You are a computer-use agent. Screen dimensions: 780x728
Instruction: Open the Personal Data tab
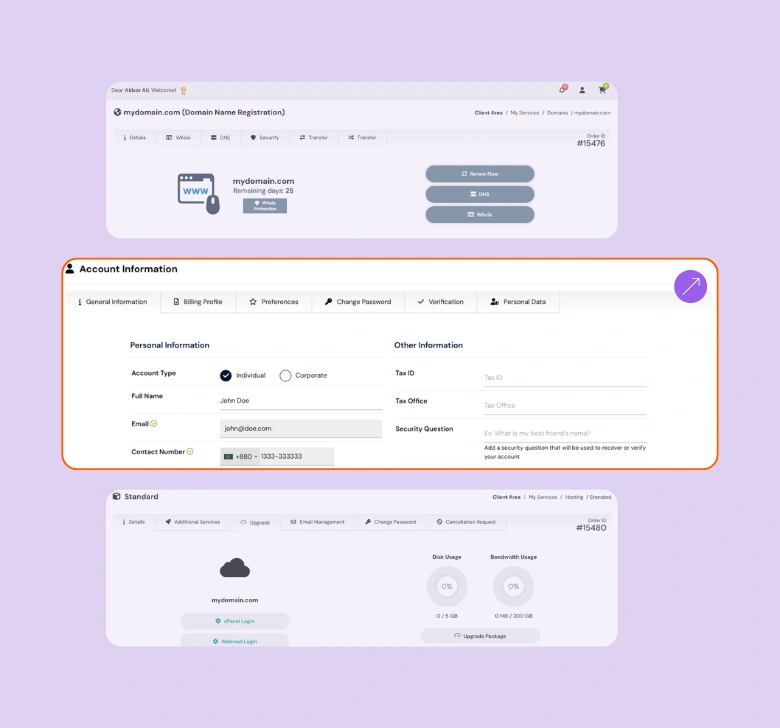point(518,302)
